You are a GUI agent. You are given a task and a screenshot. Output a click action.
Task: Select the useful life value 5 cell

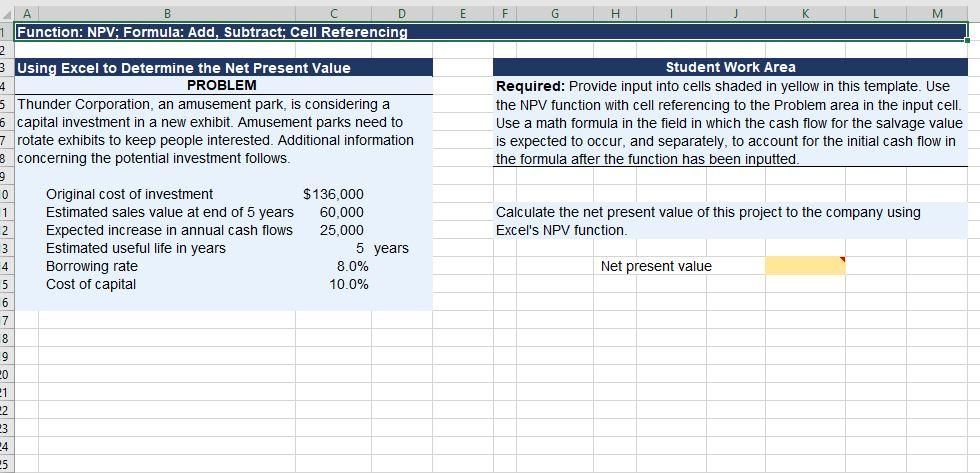333,248
